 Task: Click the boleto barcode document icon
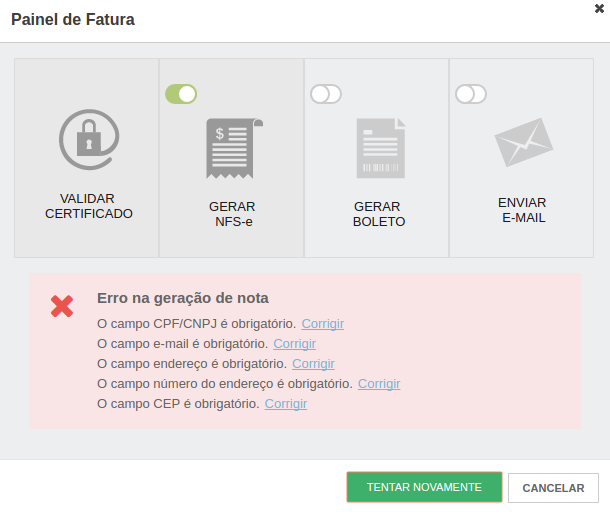(x=380, y=148)
